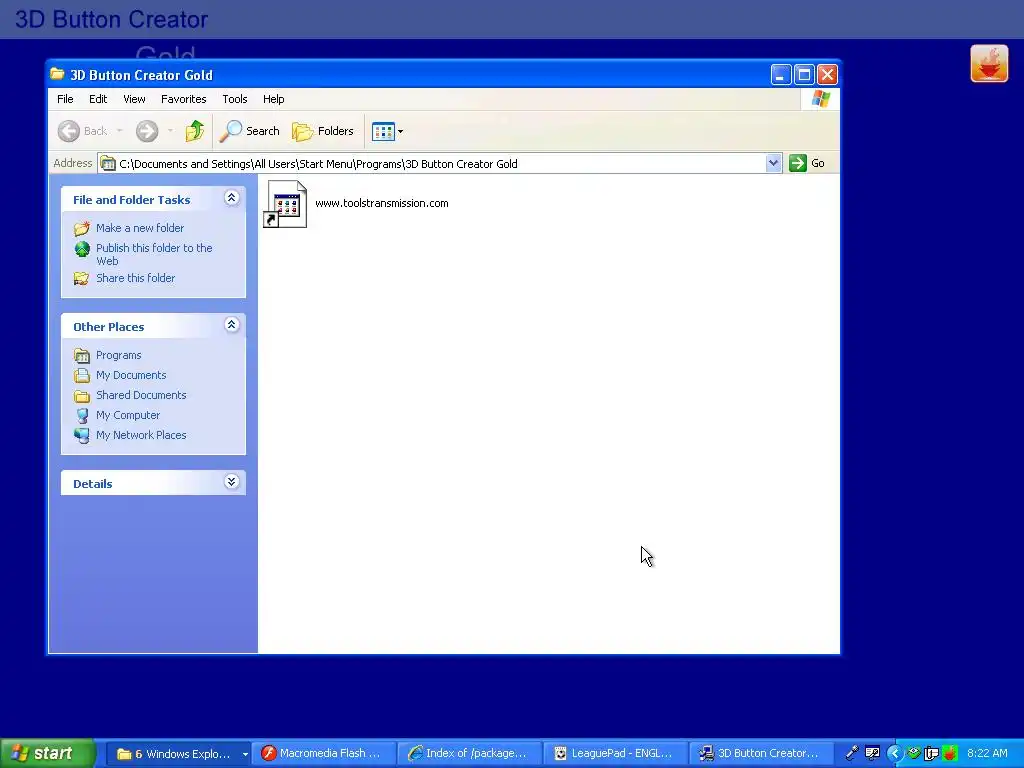Switch to Macromedia Flash taskbar button
Viewport: 1024px width, 768px height.
325,754
